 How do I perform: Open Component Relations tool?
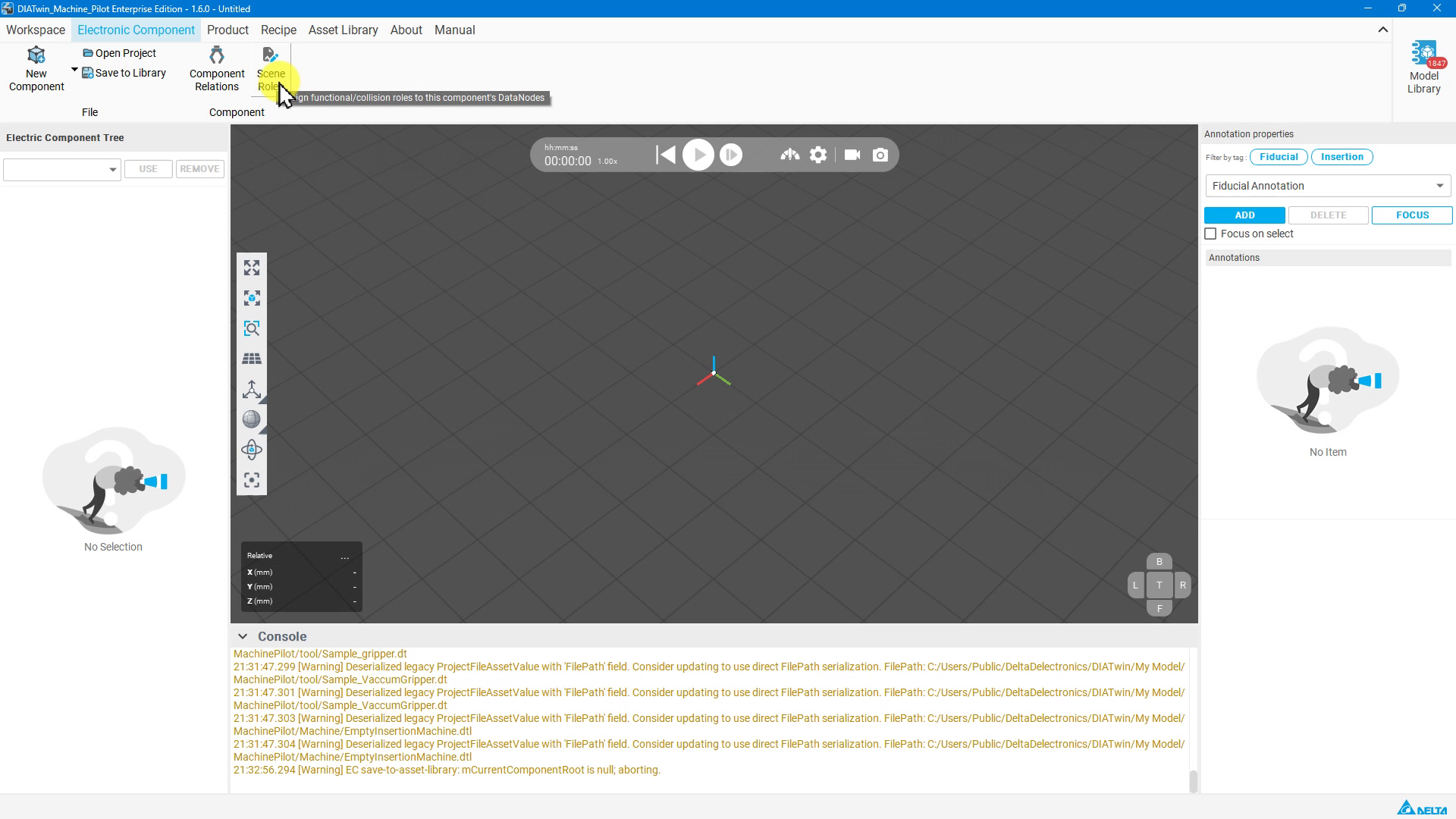pos(217,69)
